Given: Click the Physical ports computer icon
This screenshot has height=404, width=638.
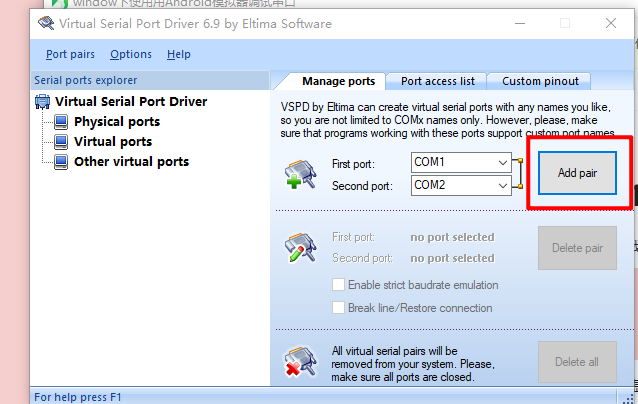Looking at the screenshot, I should pyautogui.click(x=61, y=122).
